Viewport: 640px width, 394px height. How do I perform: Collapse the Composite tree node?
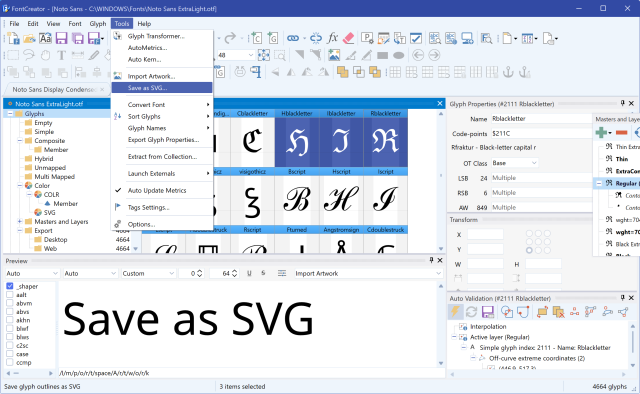tap(20, 140)
